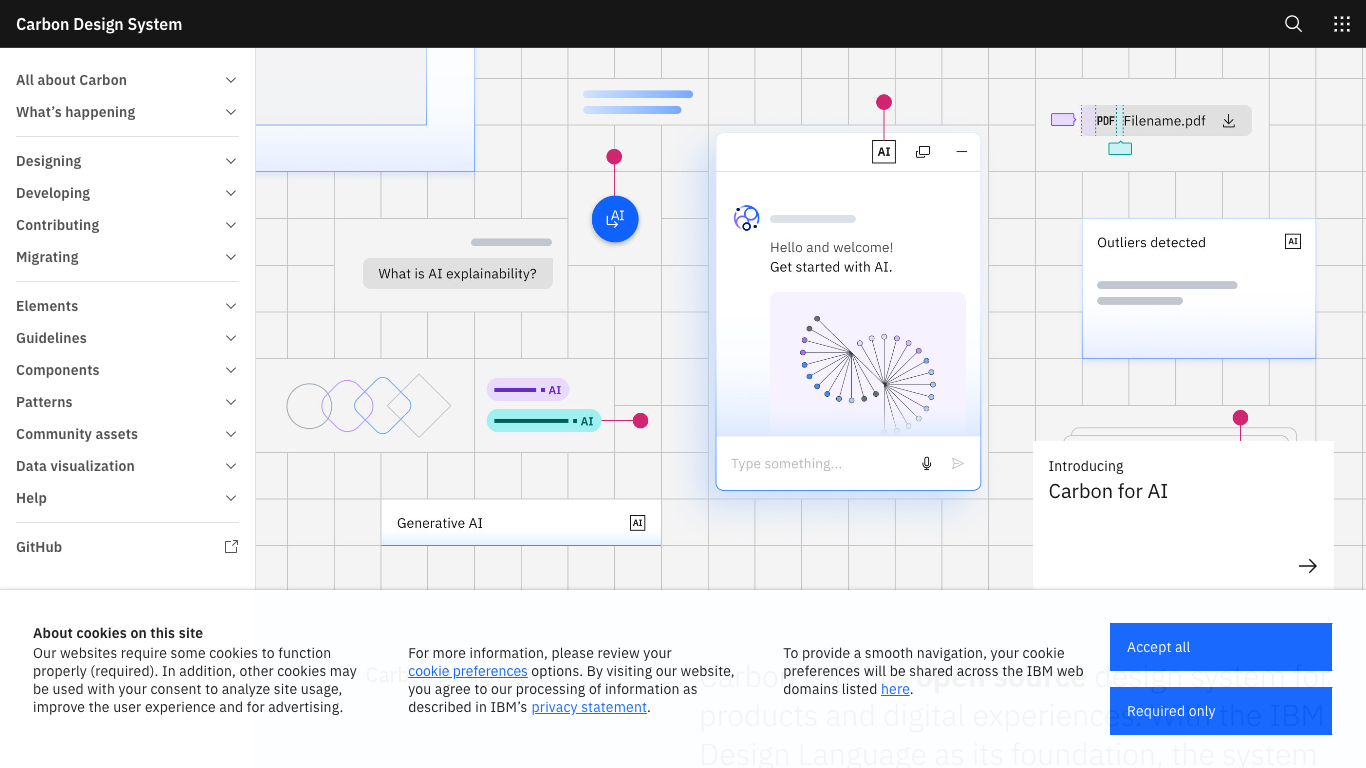Expand the Contributing menu
Viewport: 1366px width, 768px height.
point(127,225)
